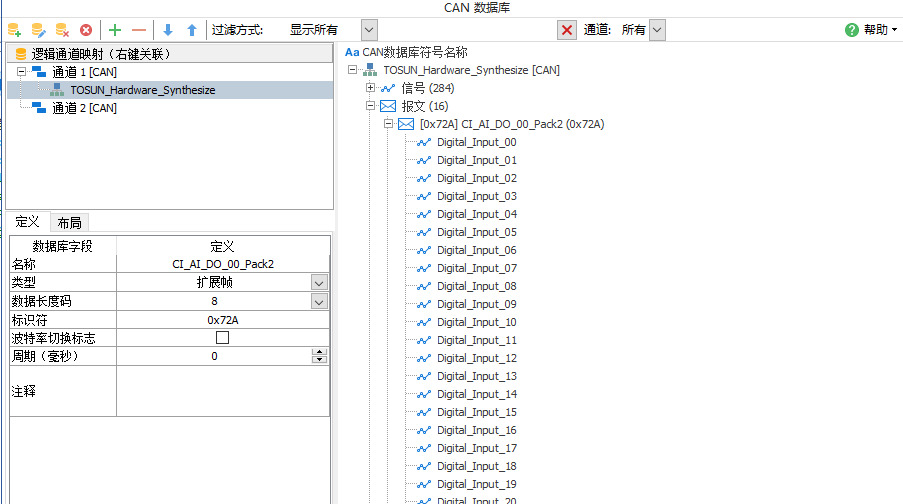903x504 pixels.
Task: Click the green help question icon
Action: click(x=852, y=30)
